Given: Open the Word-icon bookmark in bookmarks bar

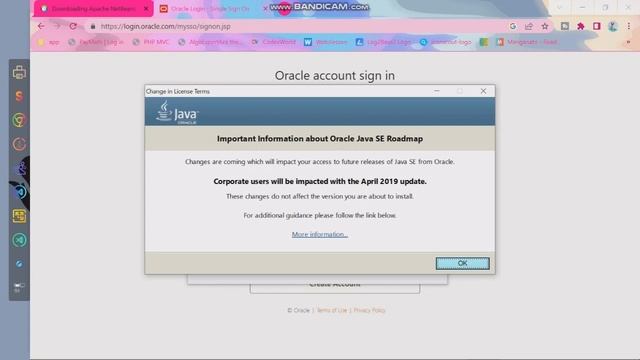Looking at the screenshot, I should pyautogui.click(x=325, y=42).
